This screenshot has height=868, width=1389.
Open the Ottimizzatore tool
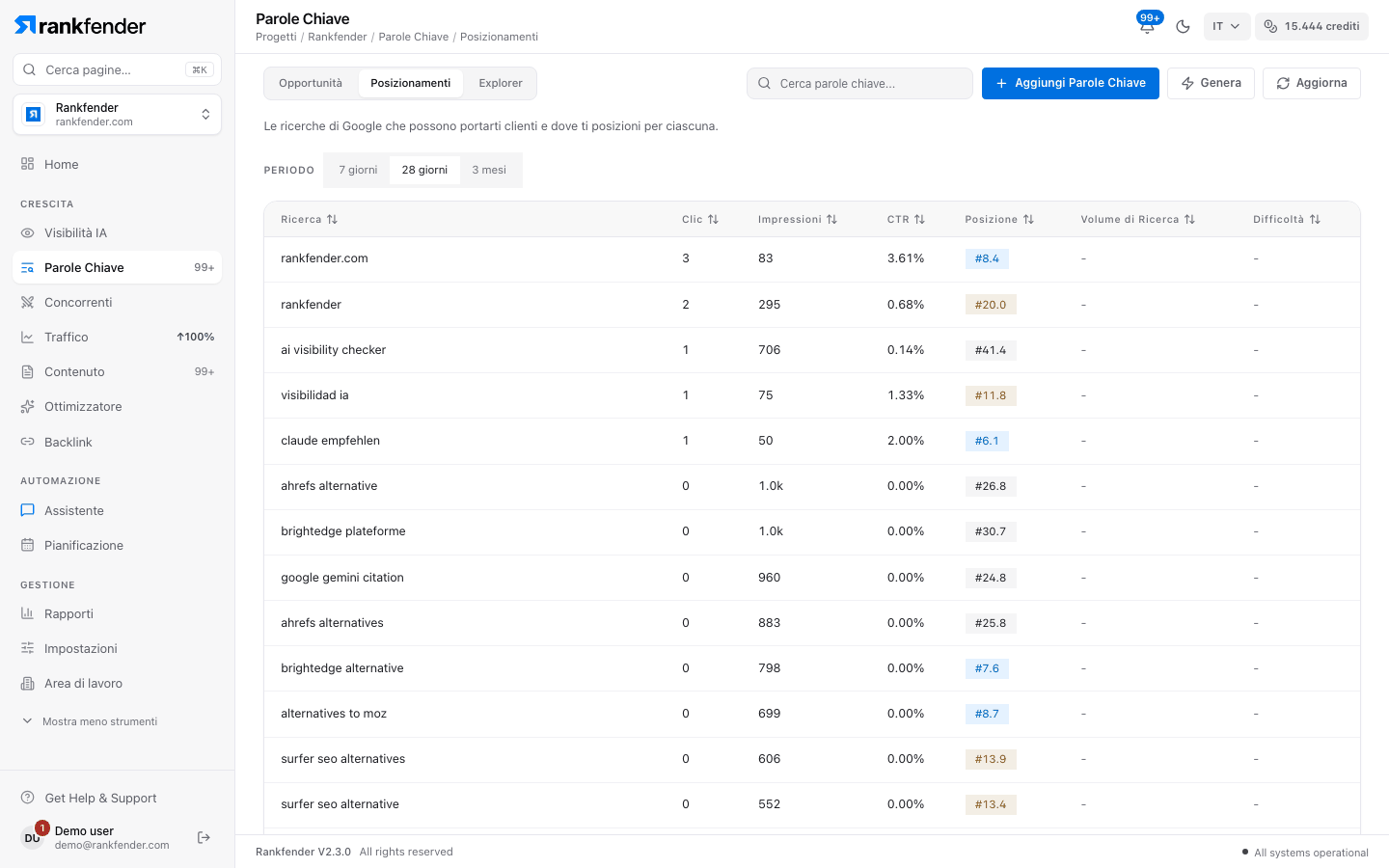[x=118, y=406]
